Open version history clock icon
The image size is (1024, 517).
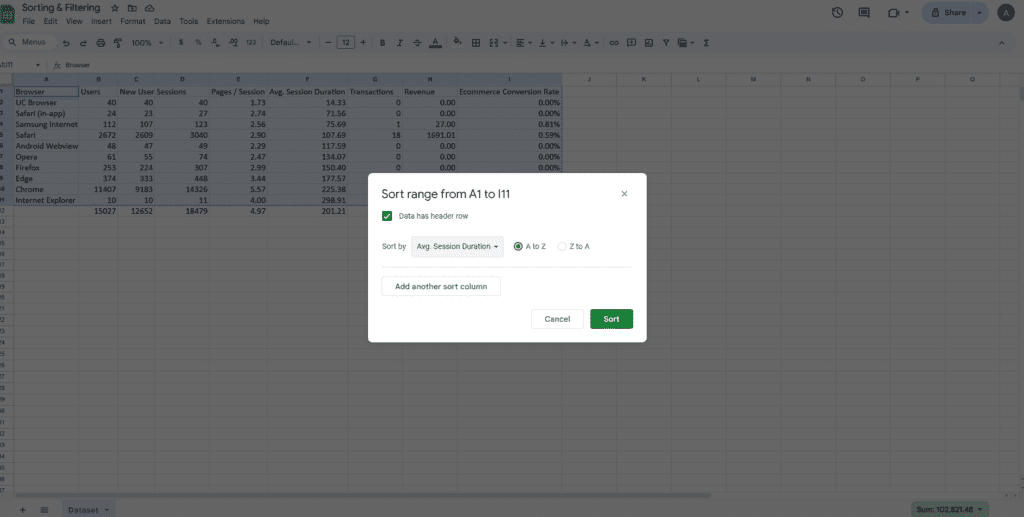pyautogui.click(x=837, y=12)
